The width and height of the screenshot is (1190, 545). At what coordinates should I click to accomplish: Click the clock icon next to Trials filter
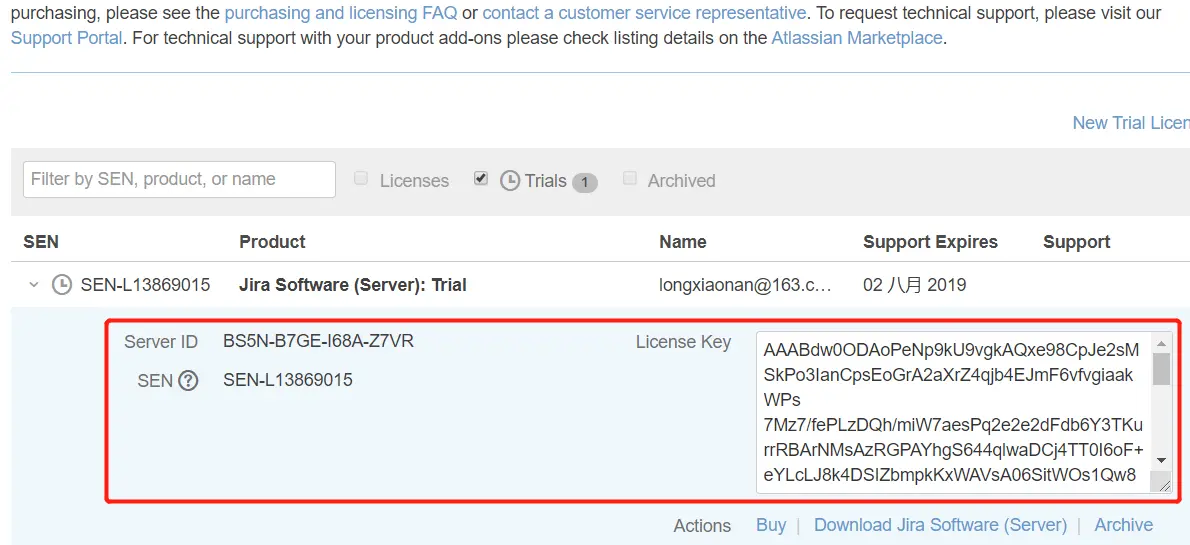coord(511,181)
